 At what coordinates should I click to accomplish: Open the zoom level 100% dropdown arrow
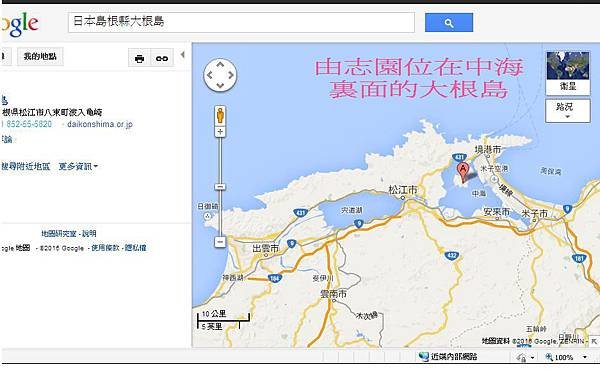pyautogui.click(x=585, y=357)
